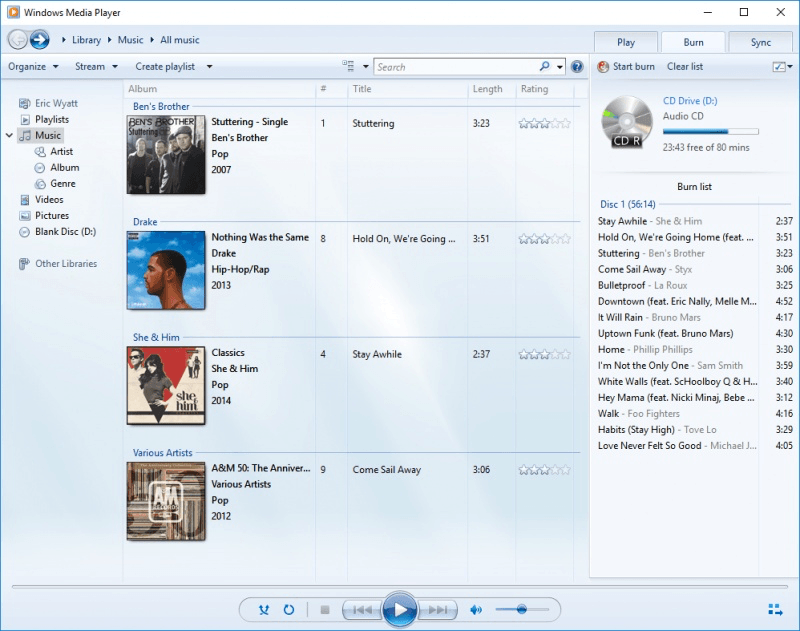Stop playback with the stop button
The height and width of the screenshot is (631, 800).
pos(324,610)
